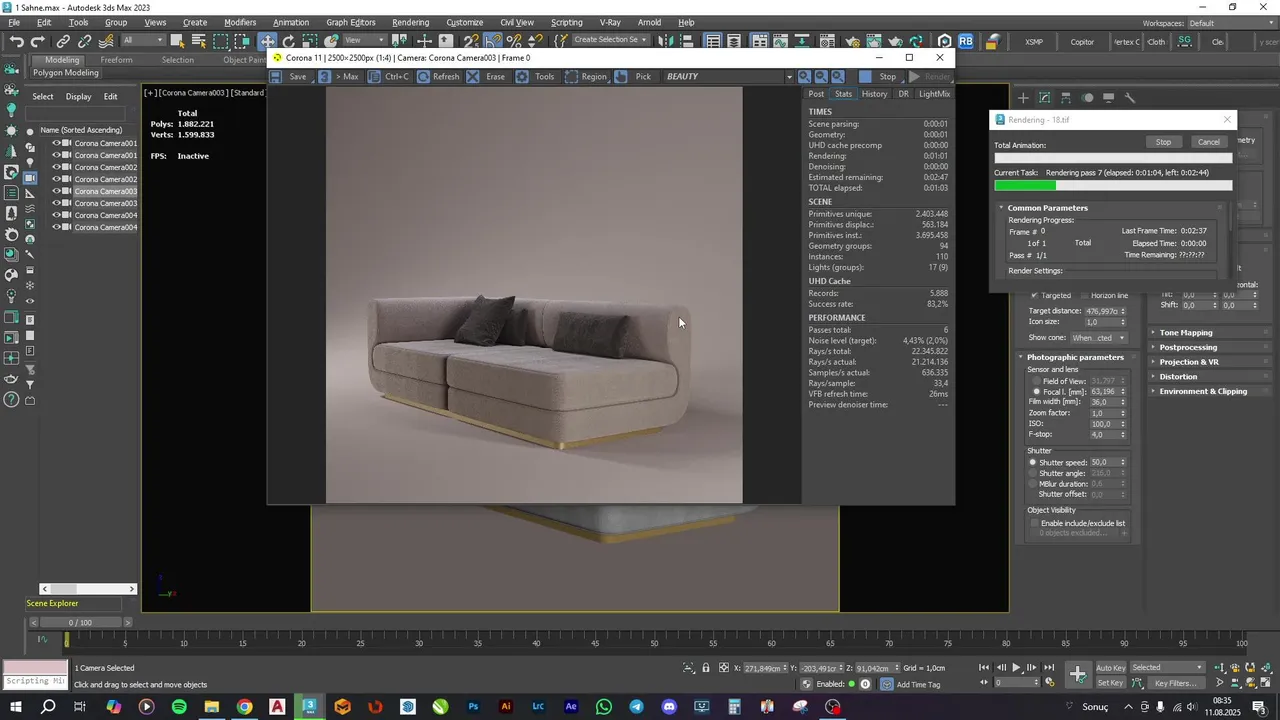Screen dimensions: 1280x720
Task: Open the Display tab in command panel
Action: pyautogui.click(x=1109, y=98)
